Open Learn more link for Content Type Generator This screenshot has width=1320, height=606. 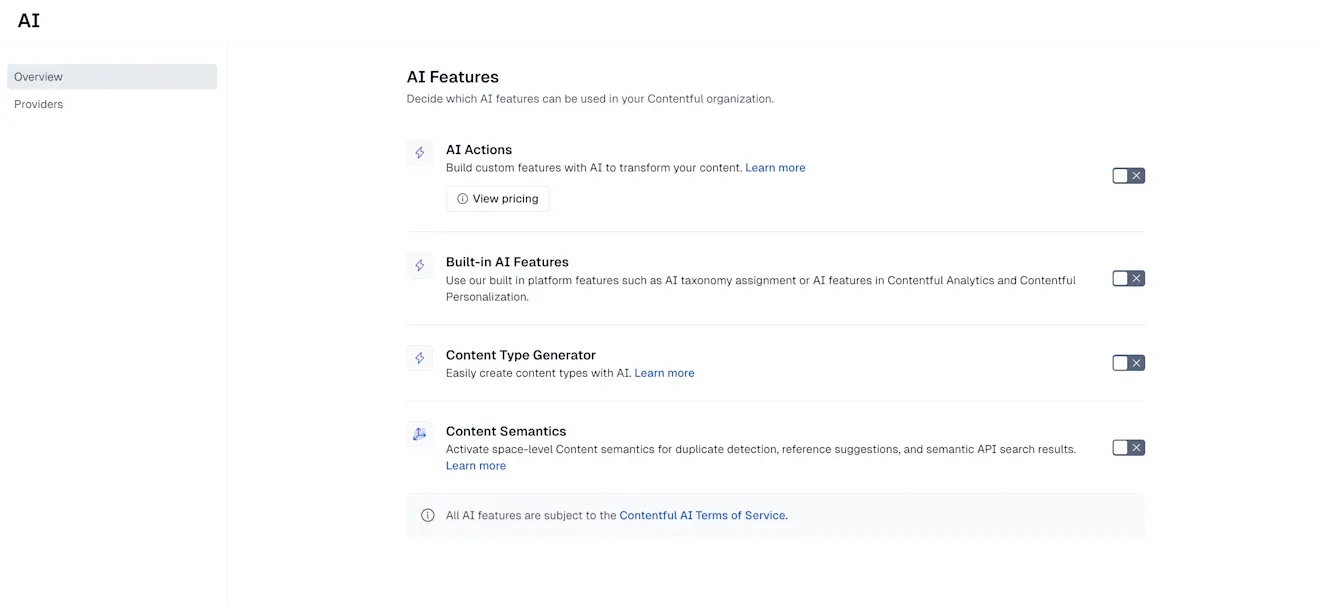664,373
